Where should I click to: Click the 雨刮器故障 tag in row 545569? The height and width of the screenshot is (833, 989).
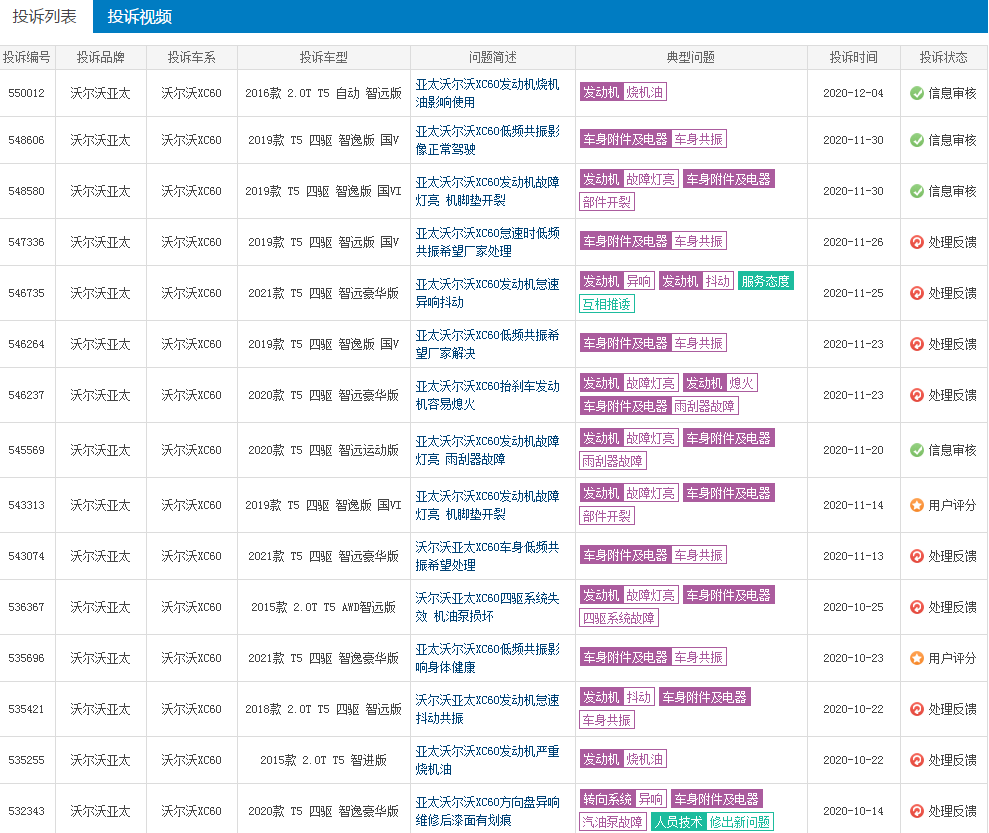point(612,461)
